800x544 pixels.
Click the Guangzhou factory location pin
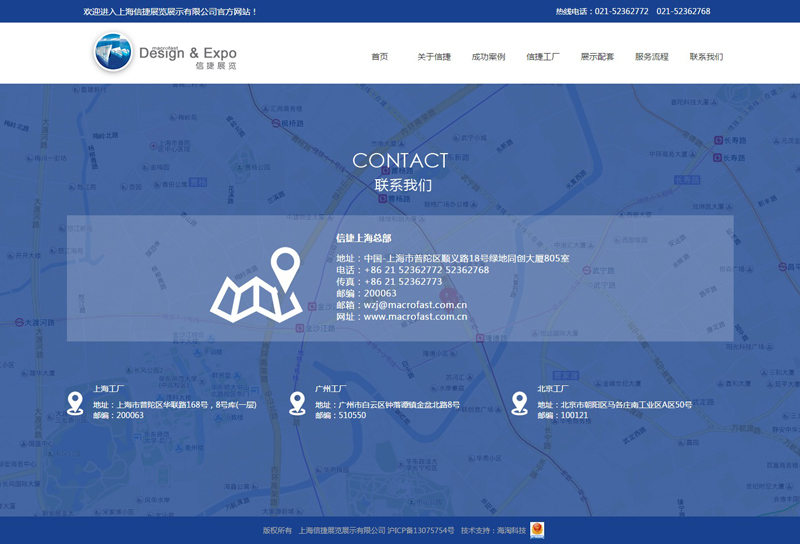tap(297, 403)
